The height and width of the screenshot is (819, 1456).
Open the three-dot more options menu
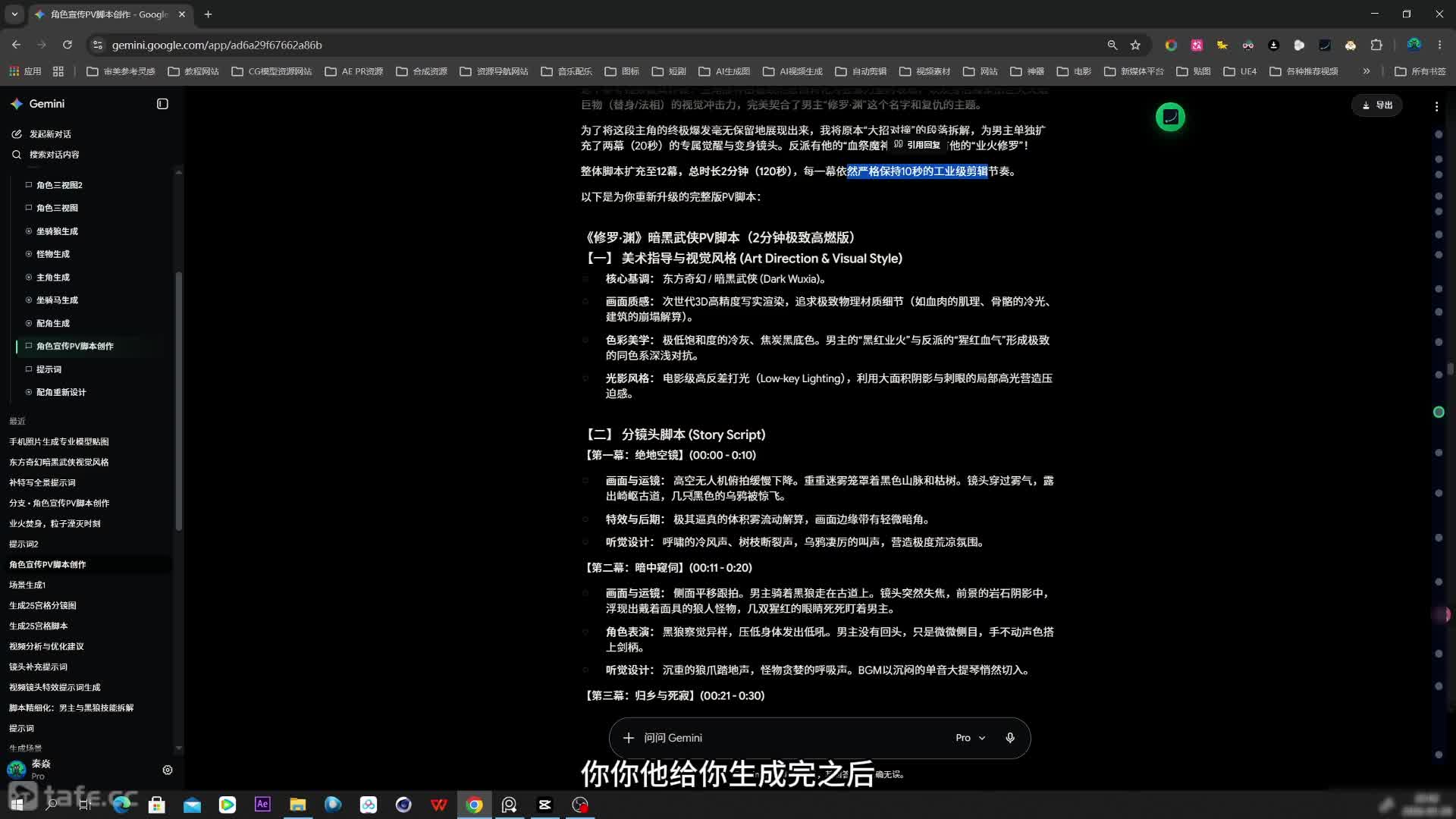(1436, 106)
